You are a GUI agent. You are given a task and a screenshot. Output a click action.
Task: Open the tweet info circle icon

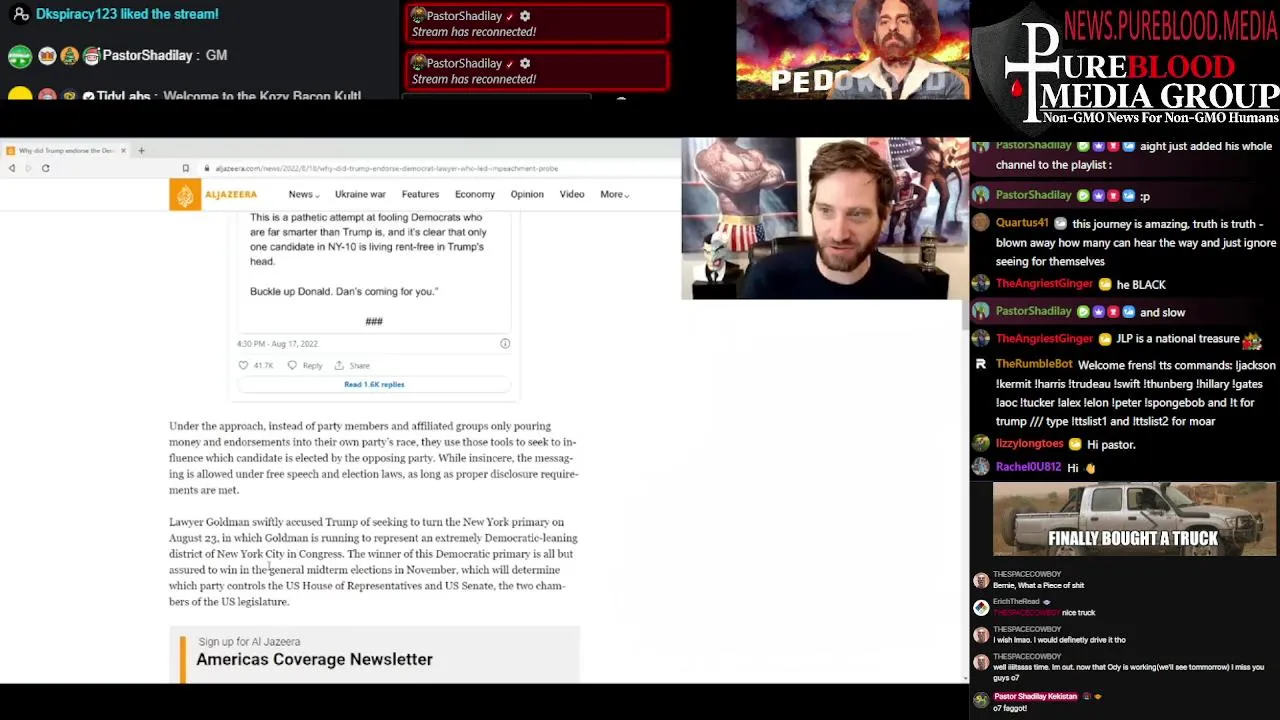pos(505,343)
